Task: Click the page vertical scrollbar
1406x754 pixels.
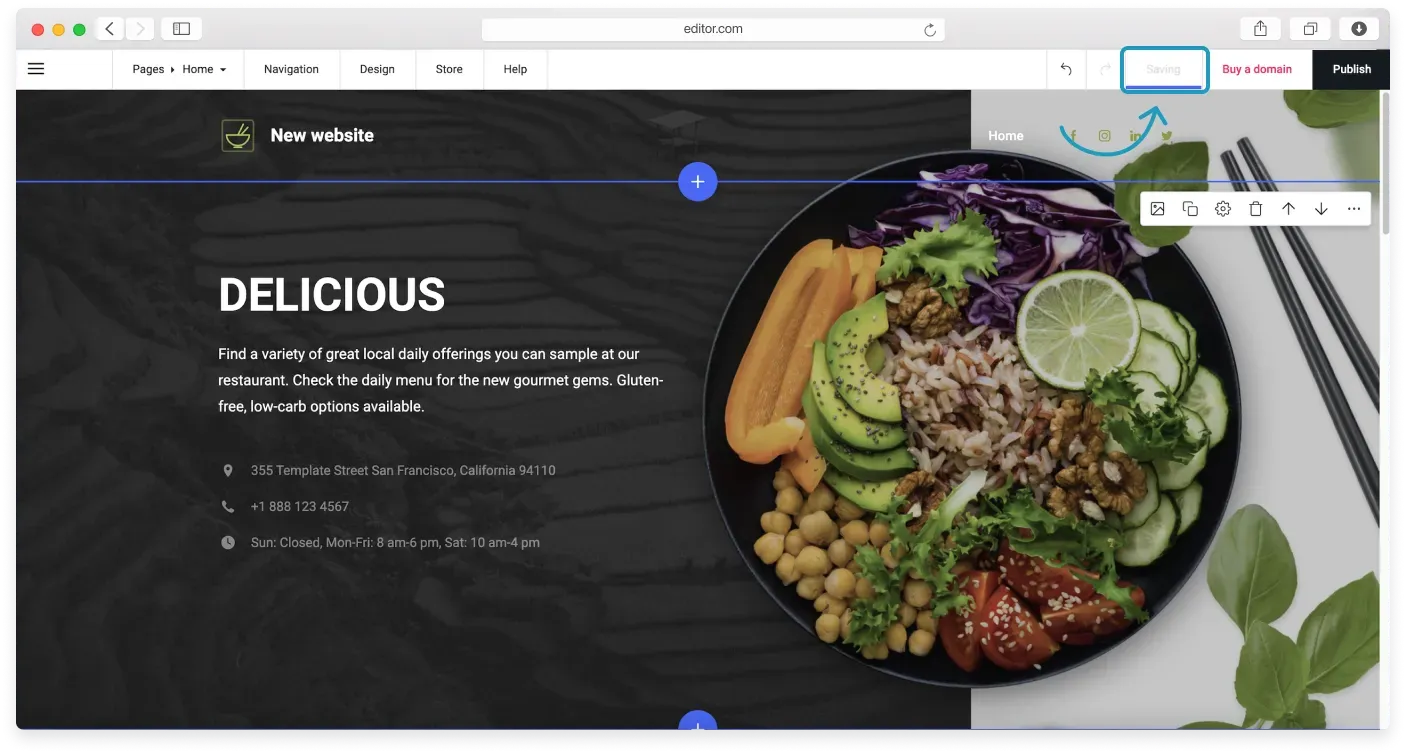Action: click(x=1385, y=165)
